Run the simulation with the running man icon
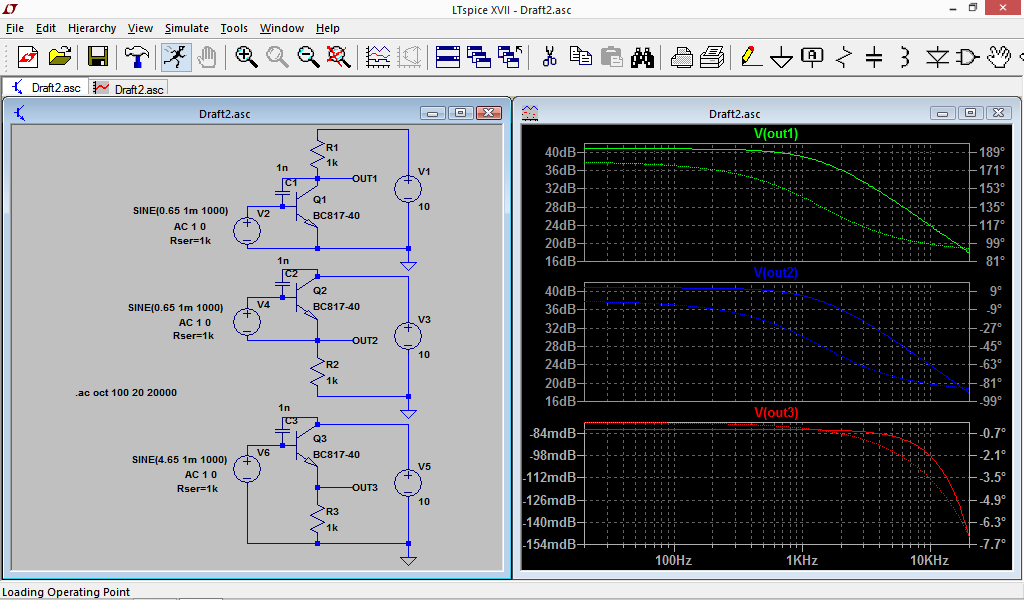This screenshot has width=1024, height=600. (176, 57)
